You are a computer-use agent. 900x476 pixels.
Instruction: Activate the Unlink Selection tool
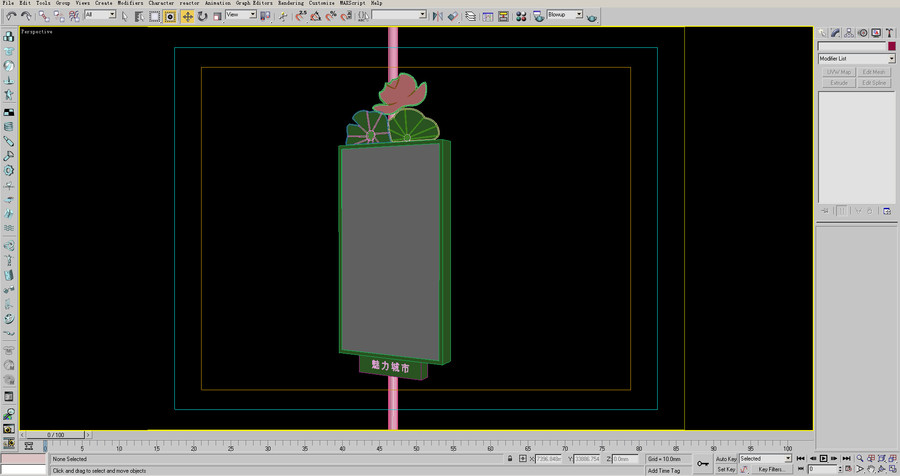(59, 16)
